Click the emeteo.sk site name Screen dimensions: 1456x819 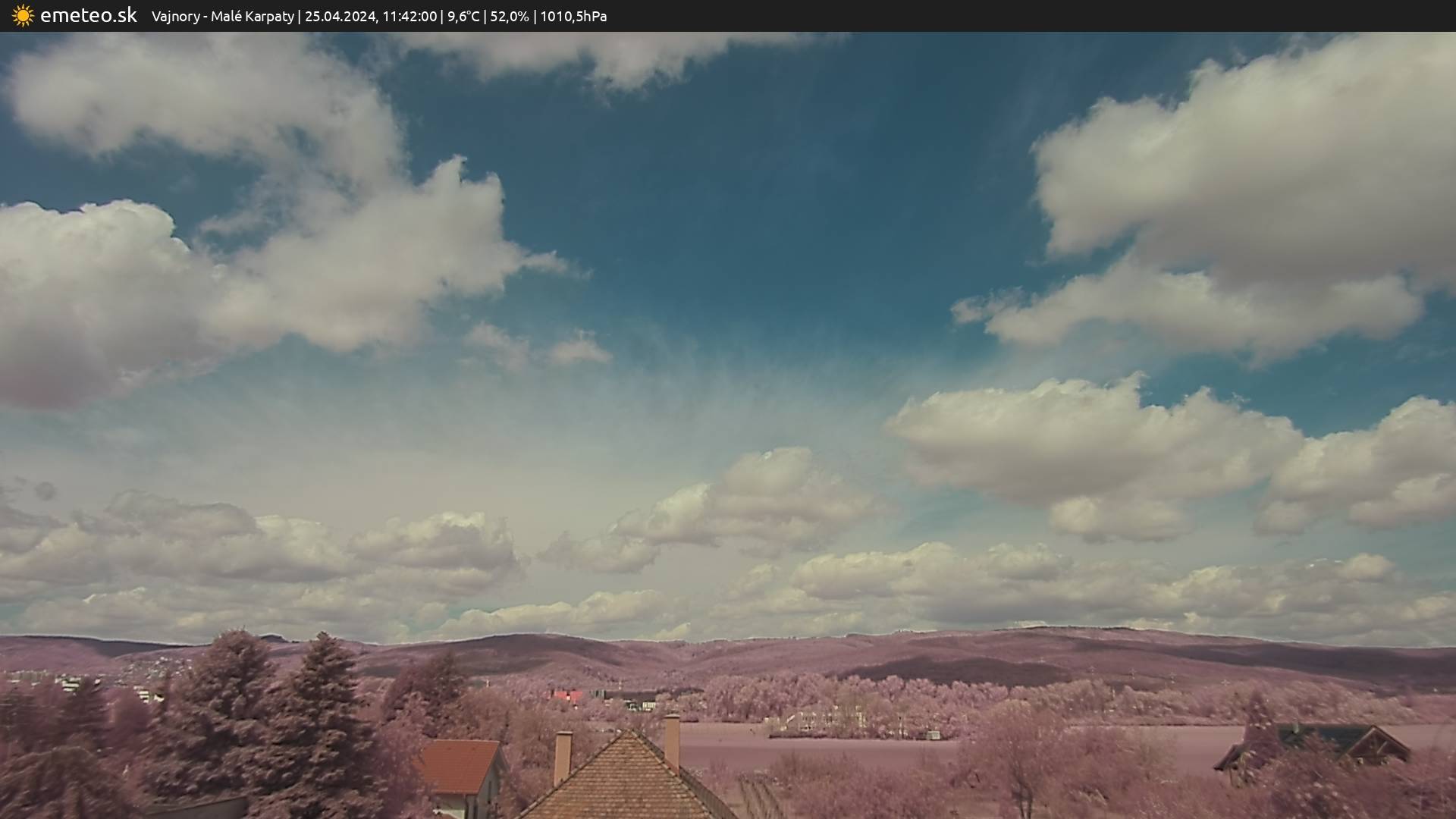(89, 16)
